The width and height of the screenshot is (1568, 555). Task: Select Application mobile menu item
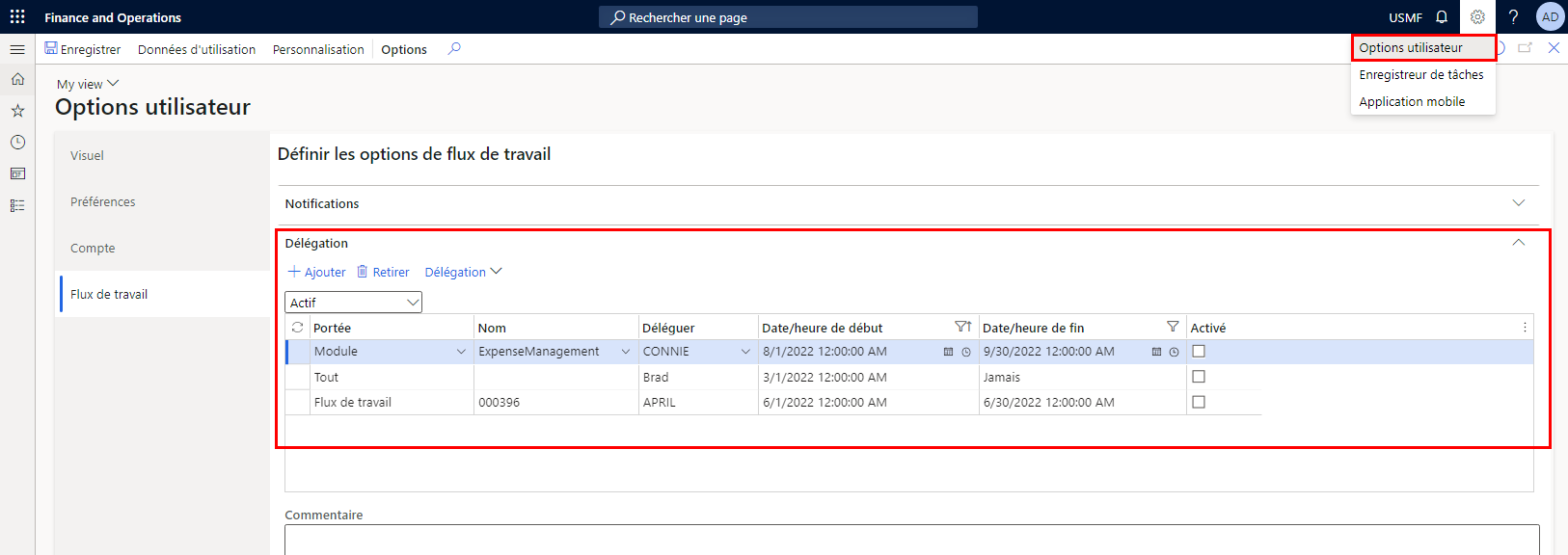pyautogui.click(x=1423, y=101)
